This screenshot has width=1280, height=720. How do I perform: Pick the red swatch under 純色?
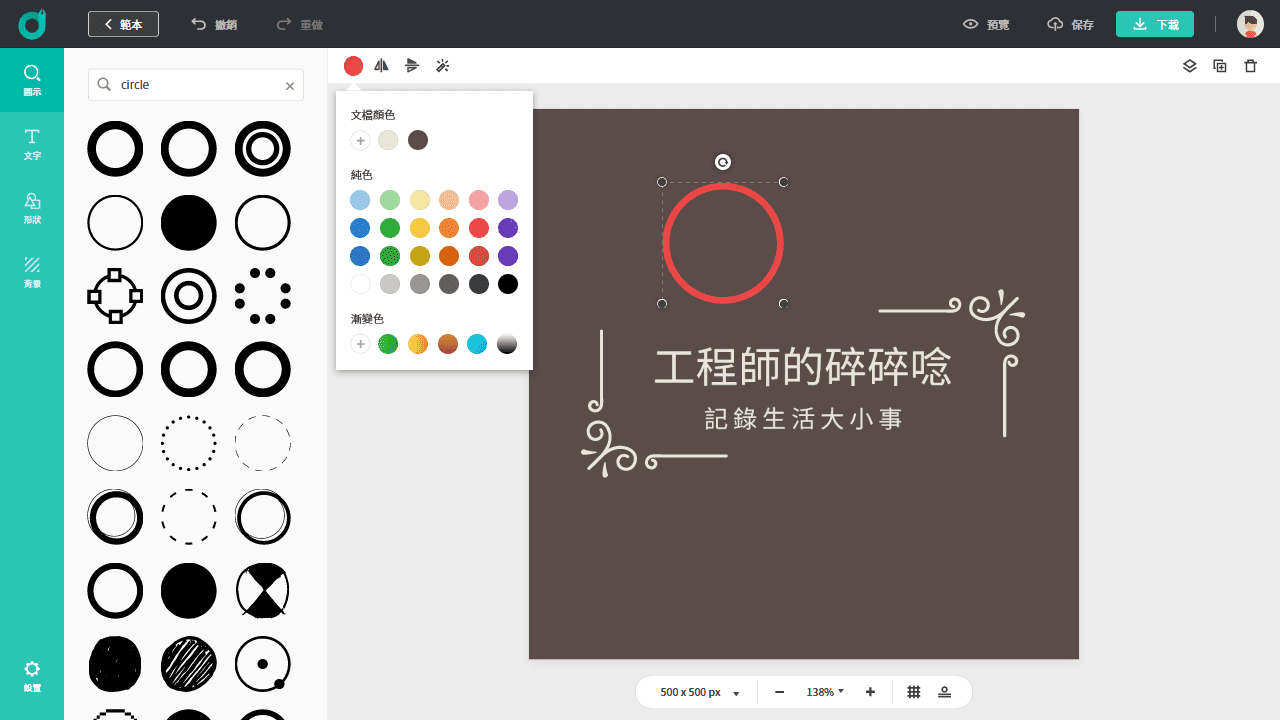click(x=478, y=228)
